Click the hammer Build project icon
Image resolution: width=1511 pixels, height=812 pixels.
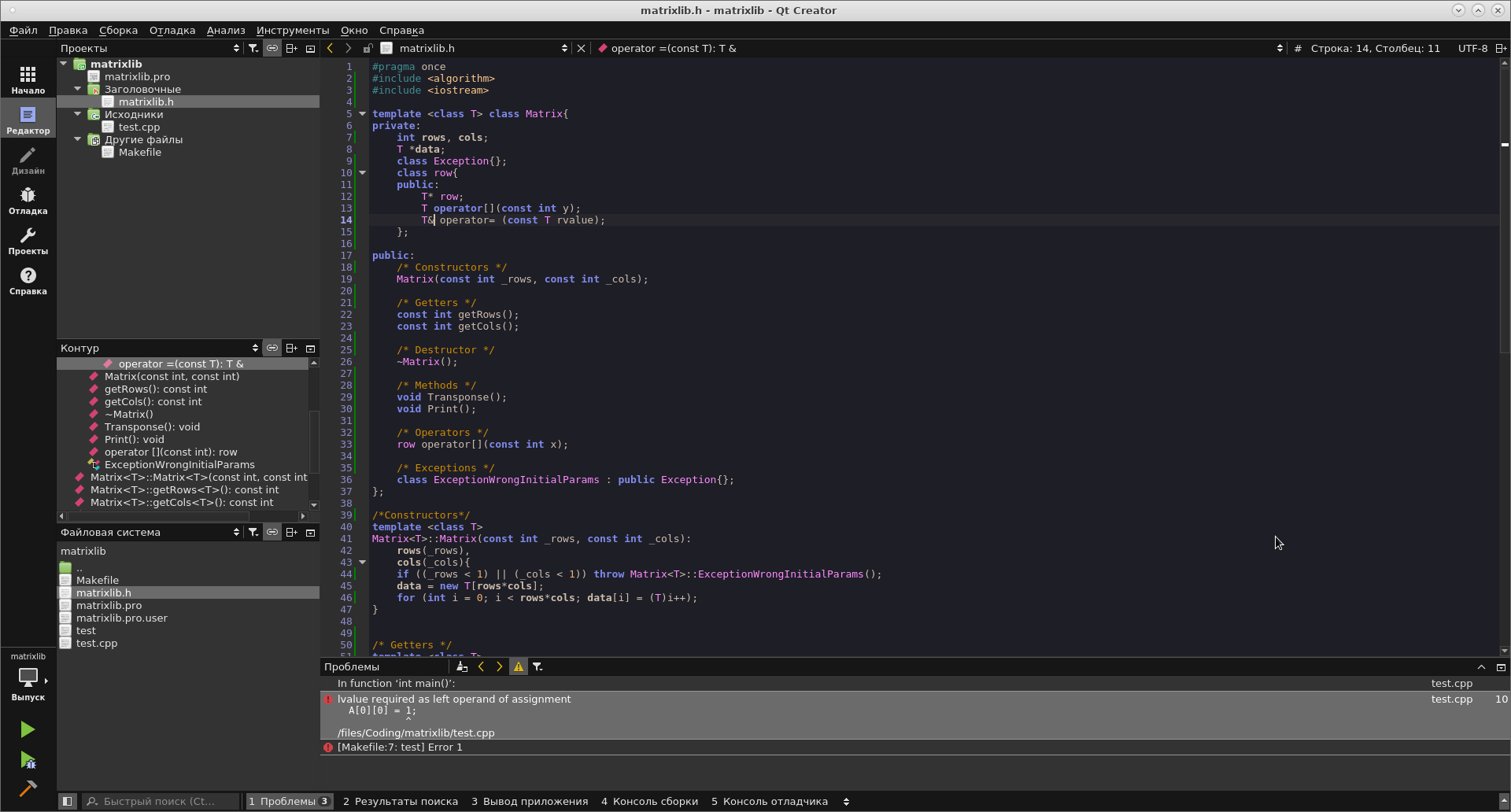(x=28, y=788)
